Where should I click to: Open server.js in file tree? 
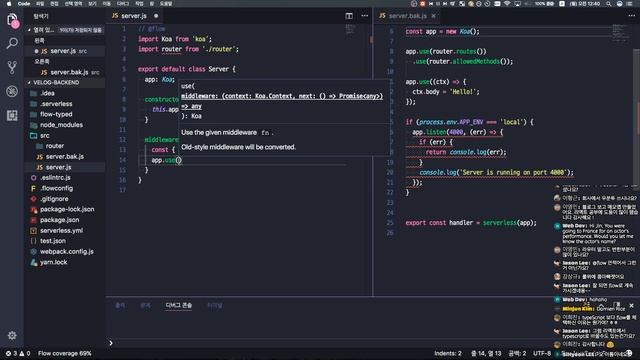point(58,167)
